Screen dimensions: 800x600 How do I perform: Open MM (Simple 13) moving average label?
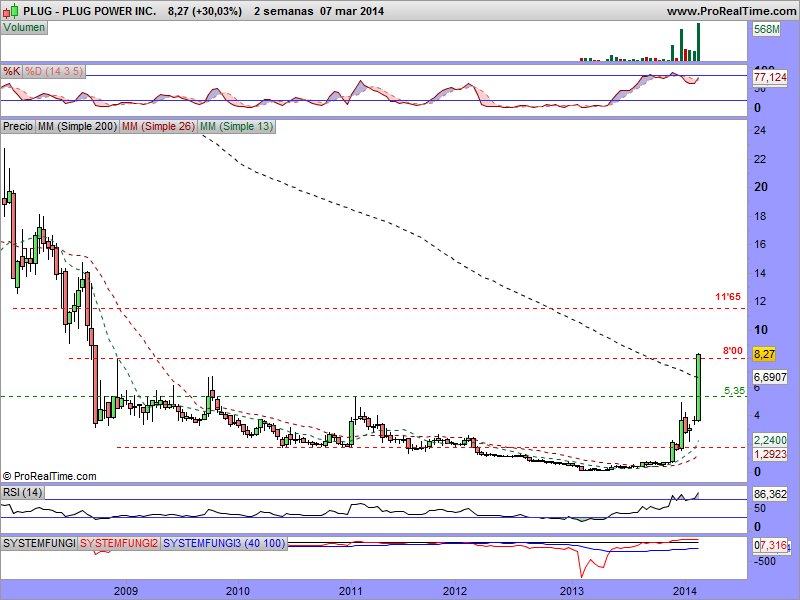pos(236,127)
